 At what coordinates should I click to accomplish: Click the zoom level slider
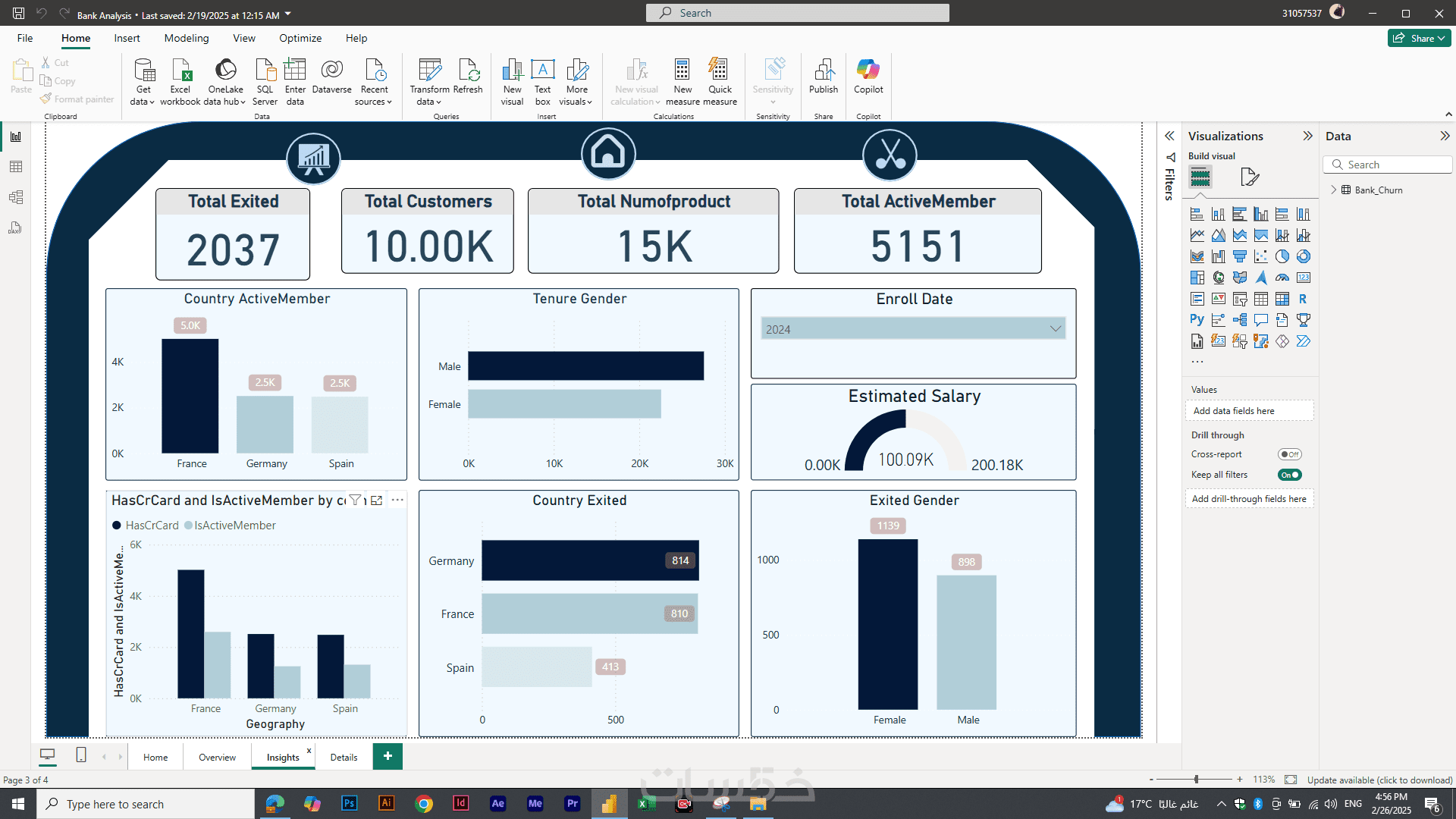coord(1196,780)
